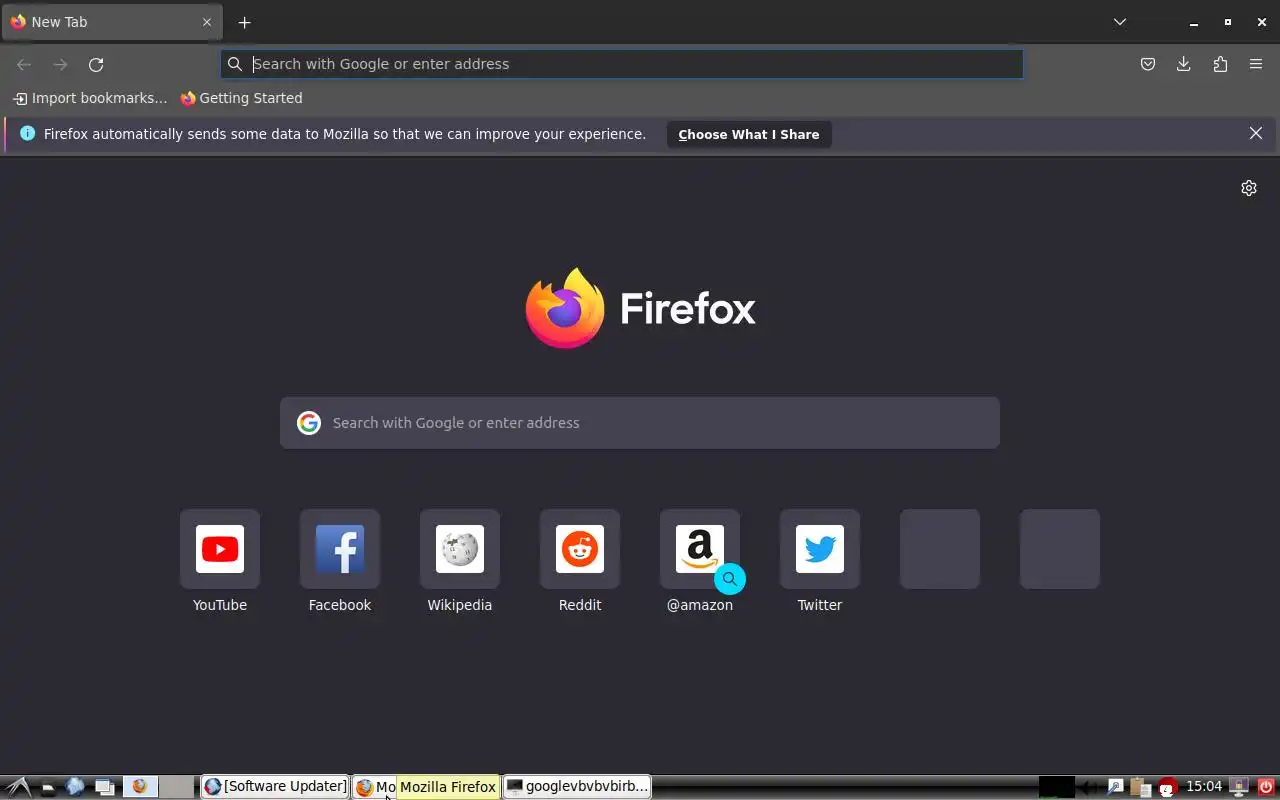Screen dimensions: 1280x800
Task: Click the Back navigation arrow
Action: (x=24, y=64)
